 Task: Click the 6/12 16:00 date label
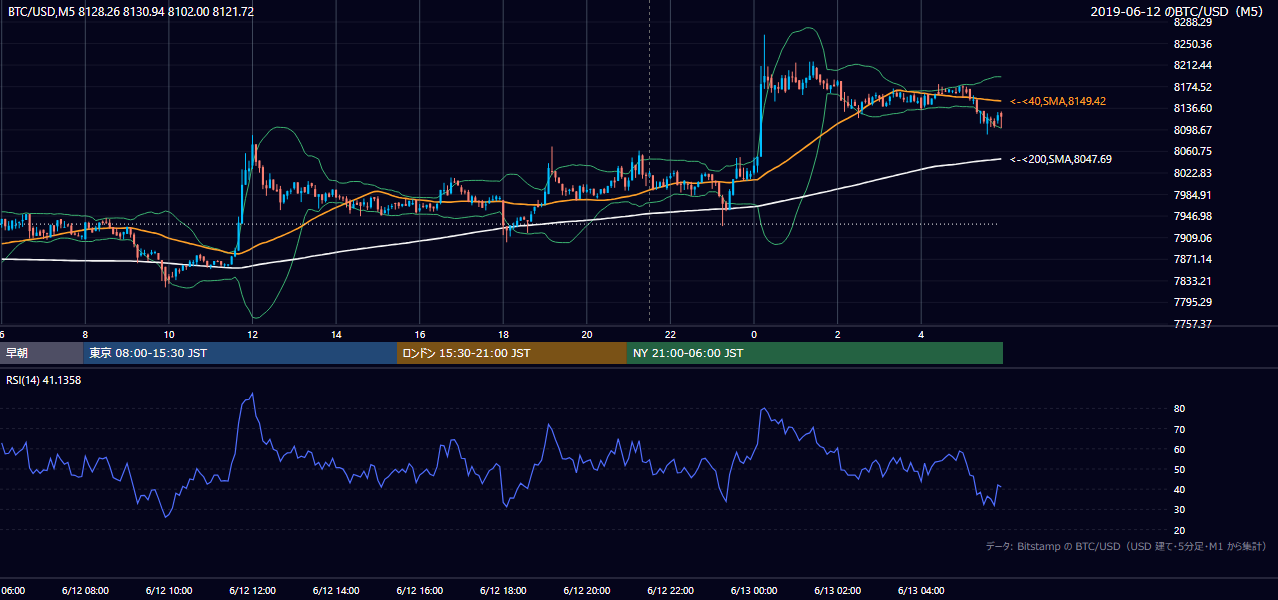419,590
